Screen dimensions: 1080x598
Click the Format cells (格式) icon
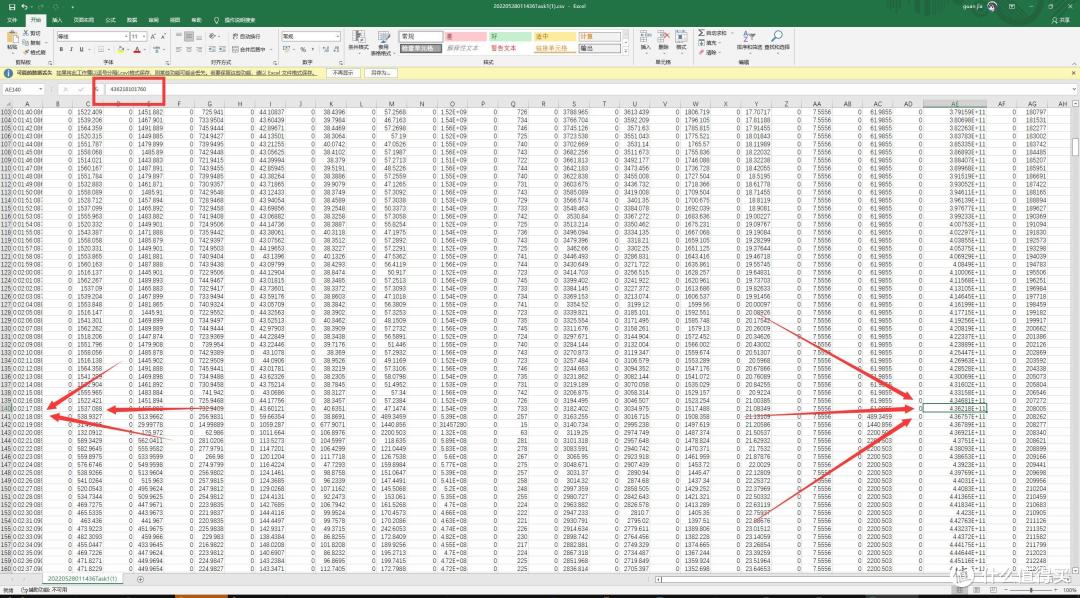click(681, 38)
